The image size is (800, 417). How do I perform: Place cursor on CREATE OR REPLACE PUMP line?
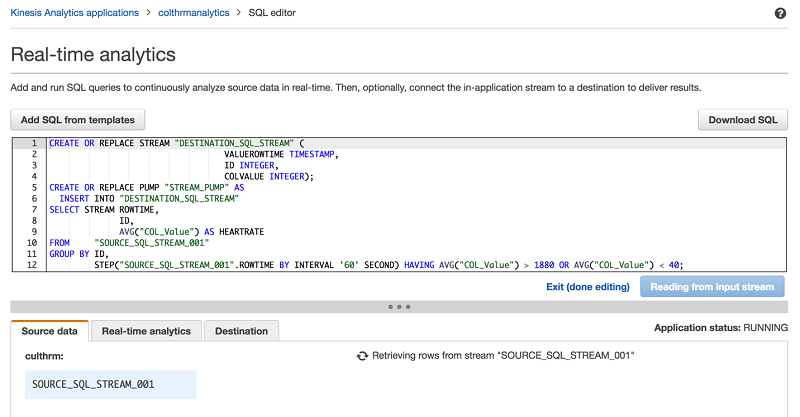[x=145, y=187]
